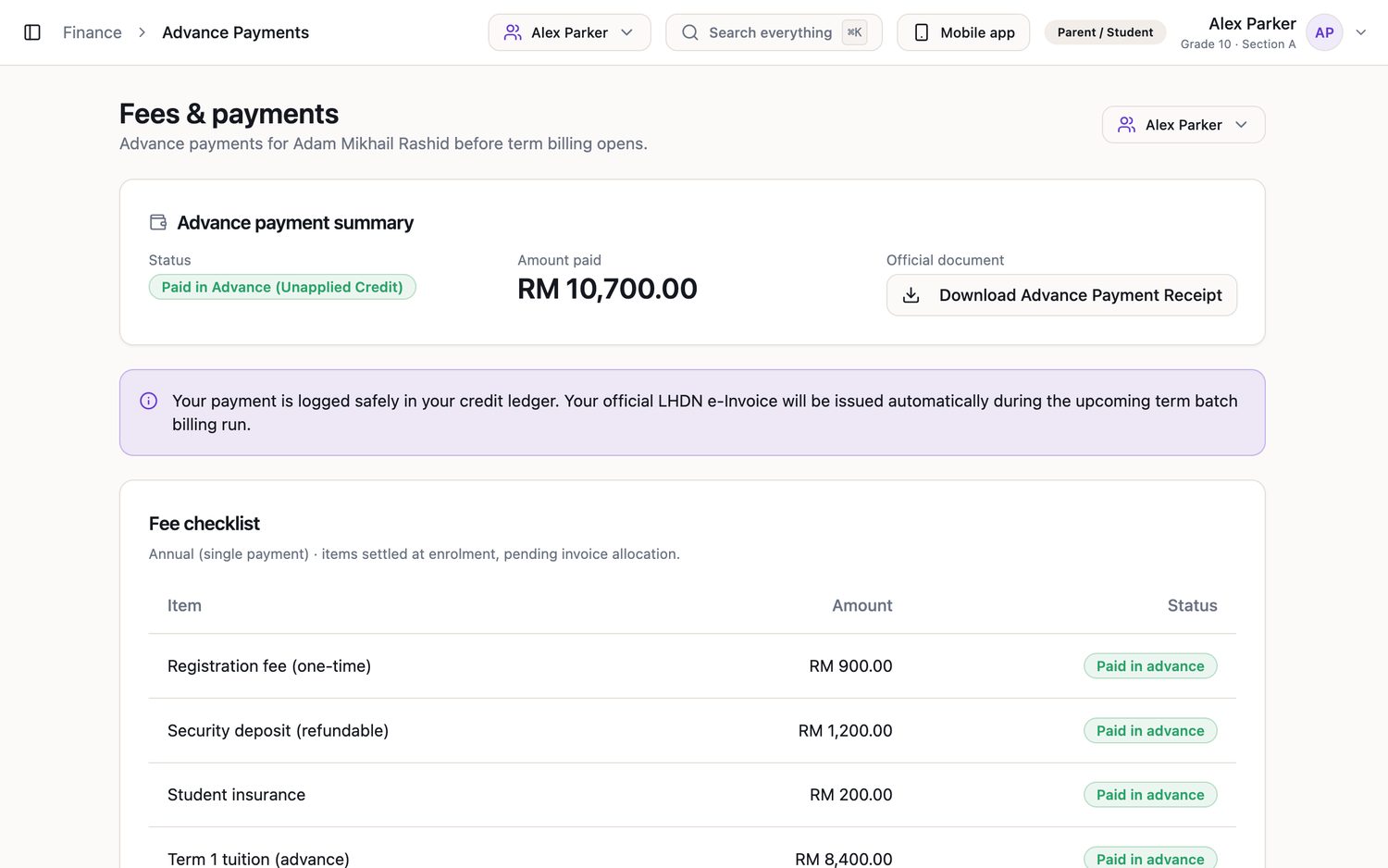The height and width of the screenshot is (868, 1388).
Task: Click Paid in advance badge for Security deposit
Action: click(x=1150, y=731)
